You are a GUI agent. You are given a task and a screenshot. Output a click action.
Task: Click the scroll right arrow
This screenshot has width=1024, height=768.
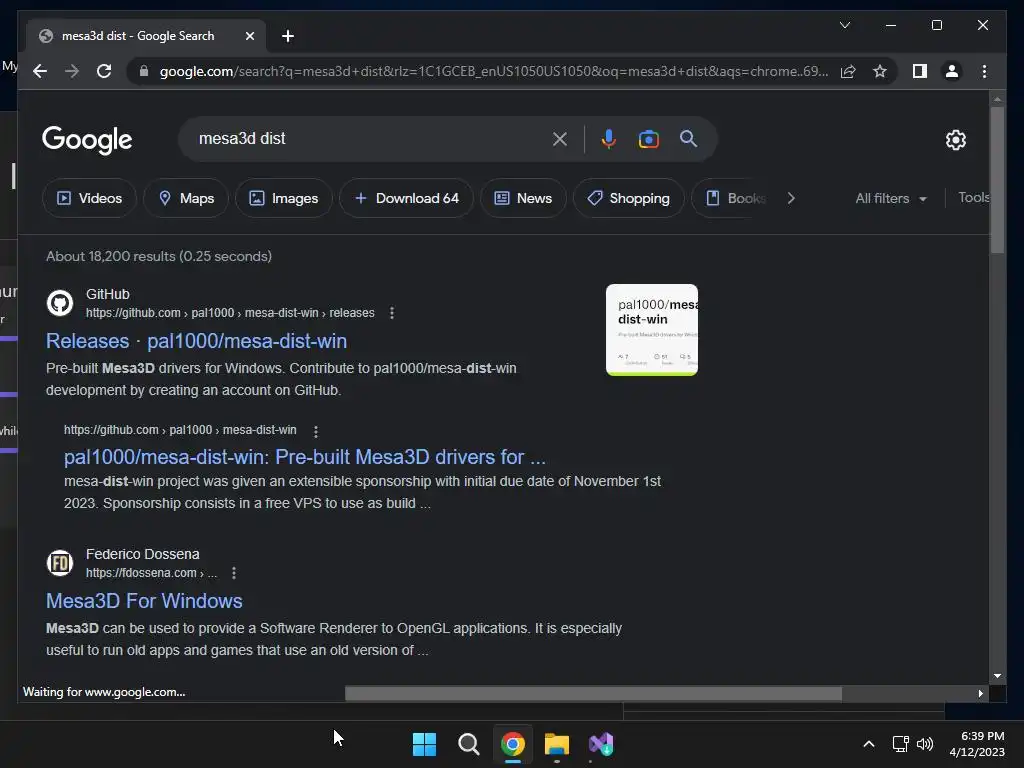(980, 694)
